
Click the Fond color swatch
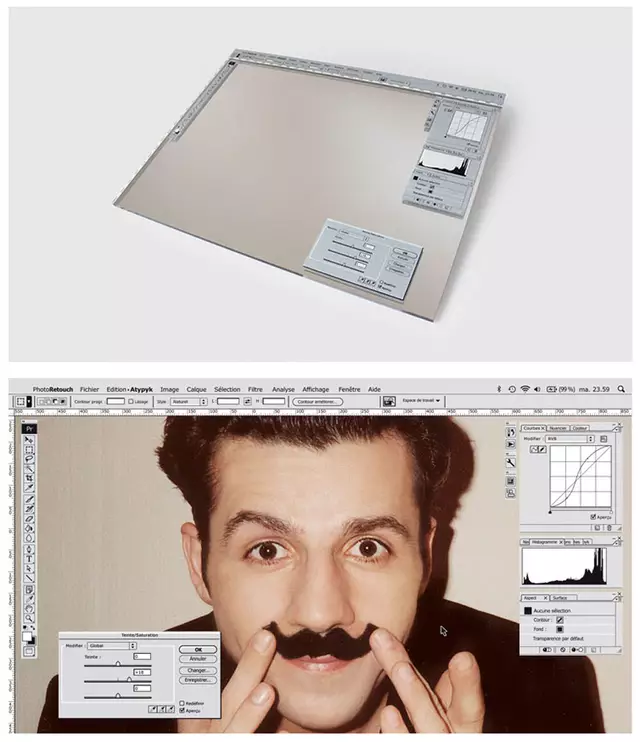(560, 629)
